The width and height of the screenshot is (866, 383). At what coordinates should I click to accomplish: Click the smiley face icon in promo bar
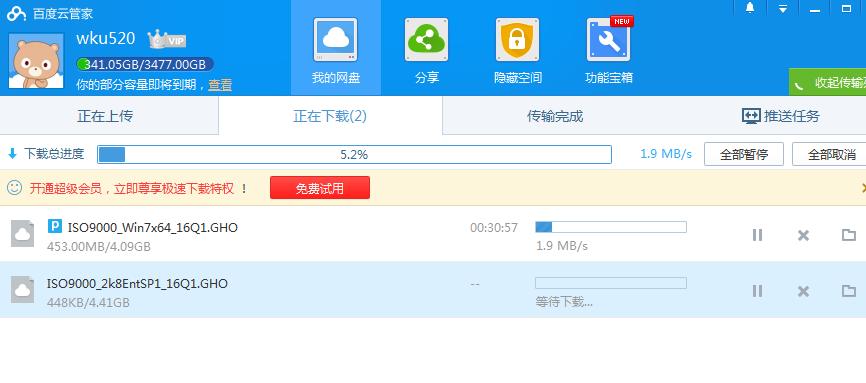click(14, 188)
